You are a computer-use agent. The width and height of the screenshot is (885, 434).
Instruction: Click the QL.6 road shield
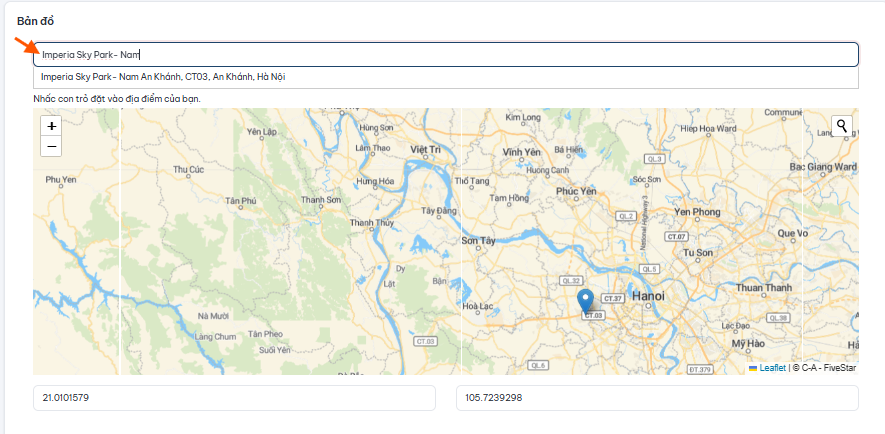click(538, 365)
